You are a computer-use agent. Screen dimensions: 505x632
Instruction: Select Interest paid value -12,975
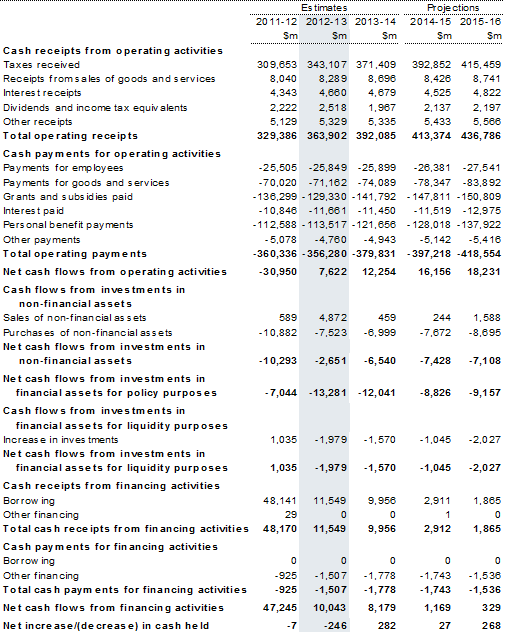point(482,211)
